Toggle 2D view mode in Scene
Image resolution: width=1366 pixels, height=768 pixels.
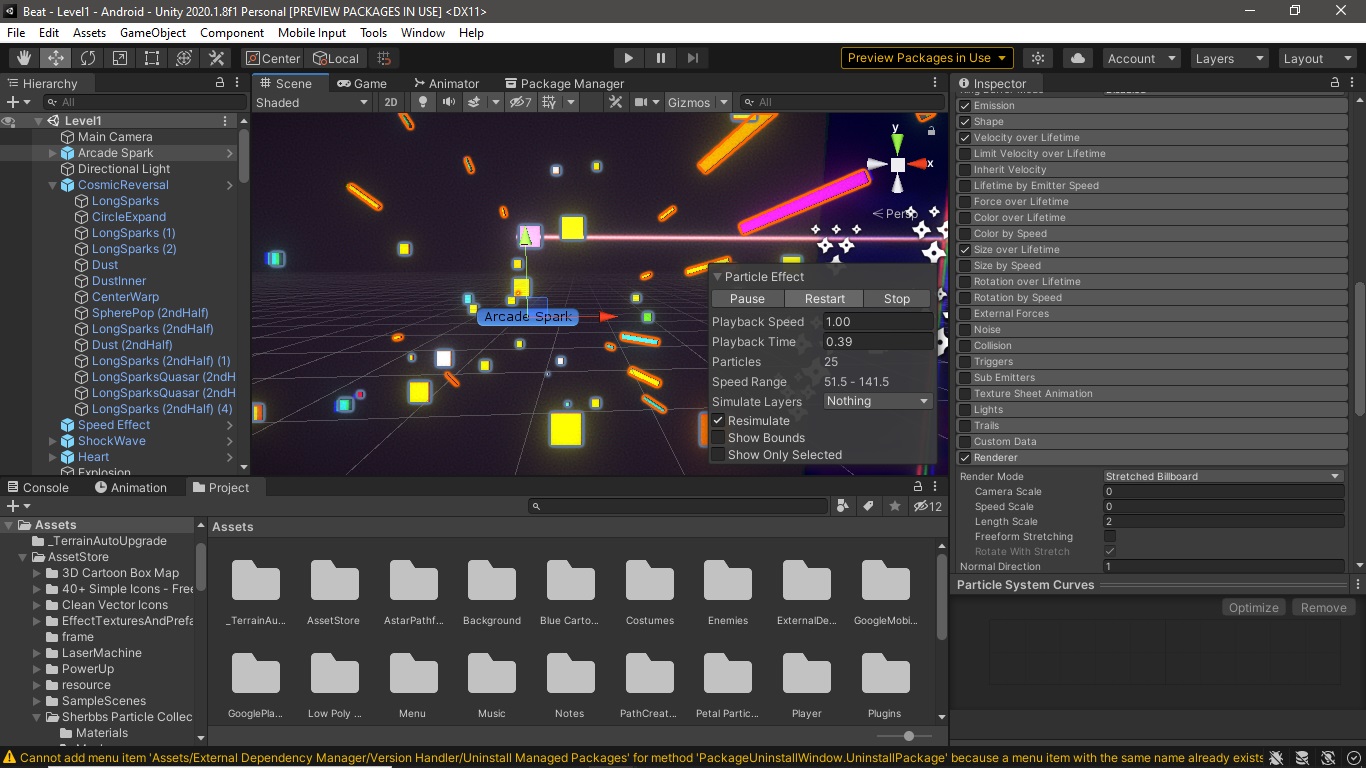pyautogui.click(x=391, y=102)
